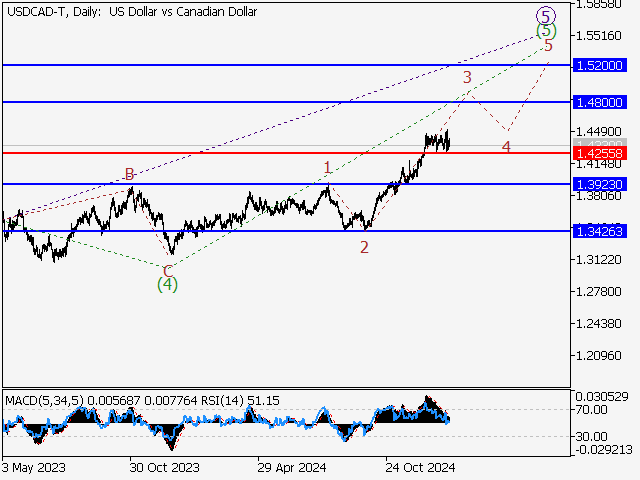Select projected wave label 3

[467, 77]
